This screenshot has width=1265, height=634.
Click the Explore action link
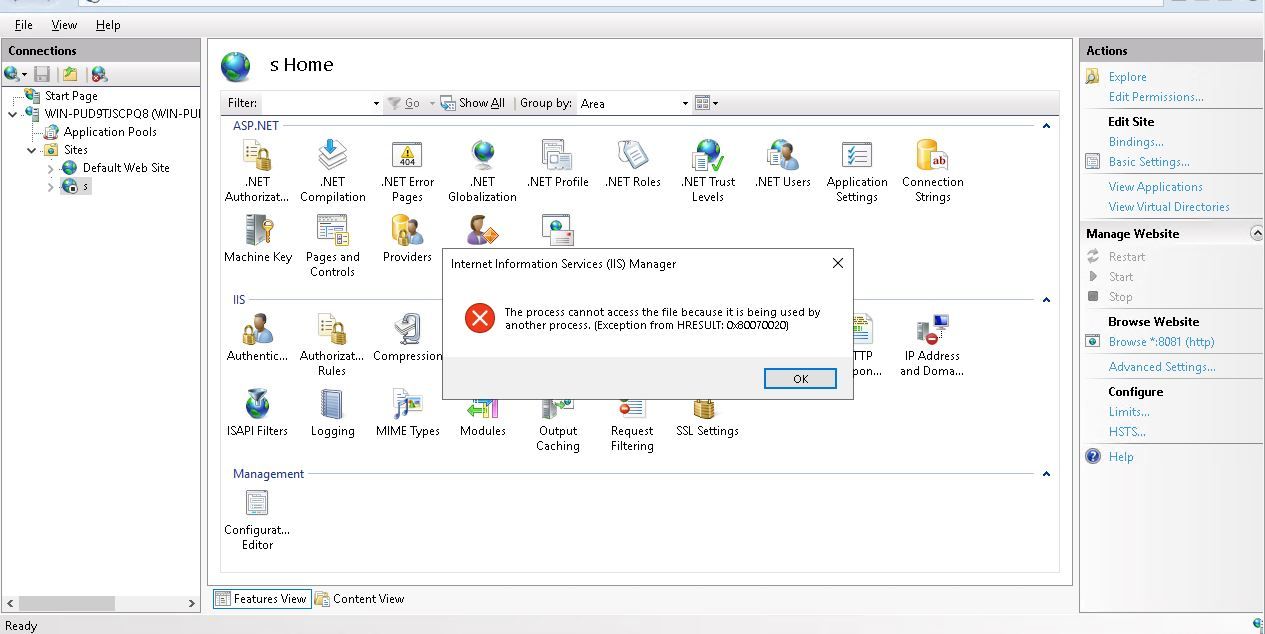tap(1127, 77)
